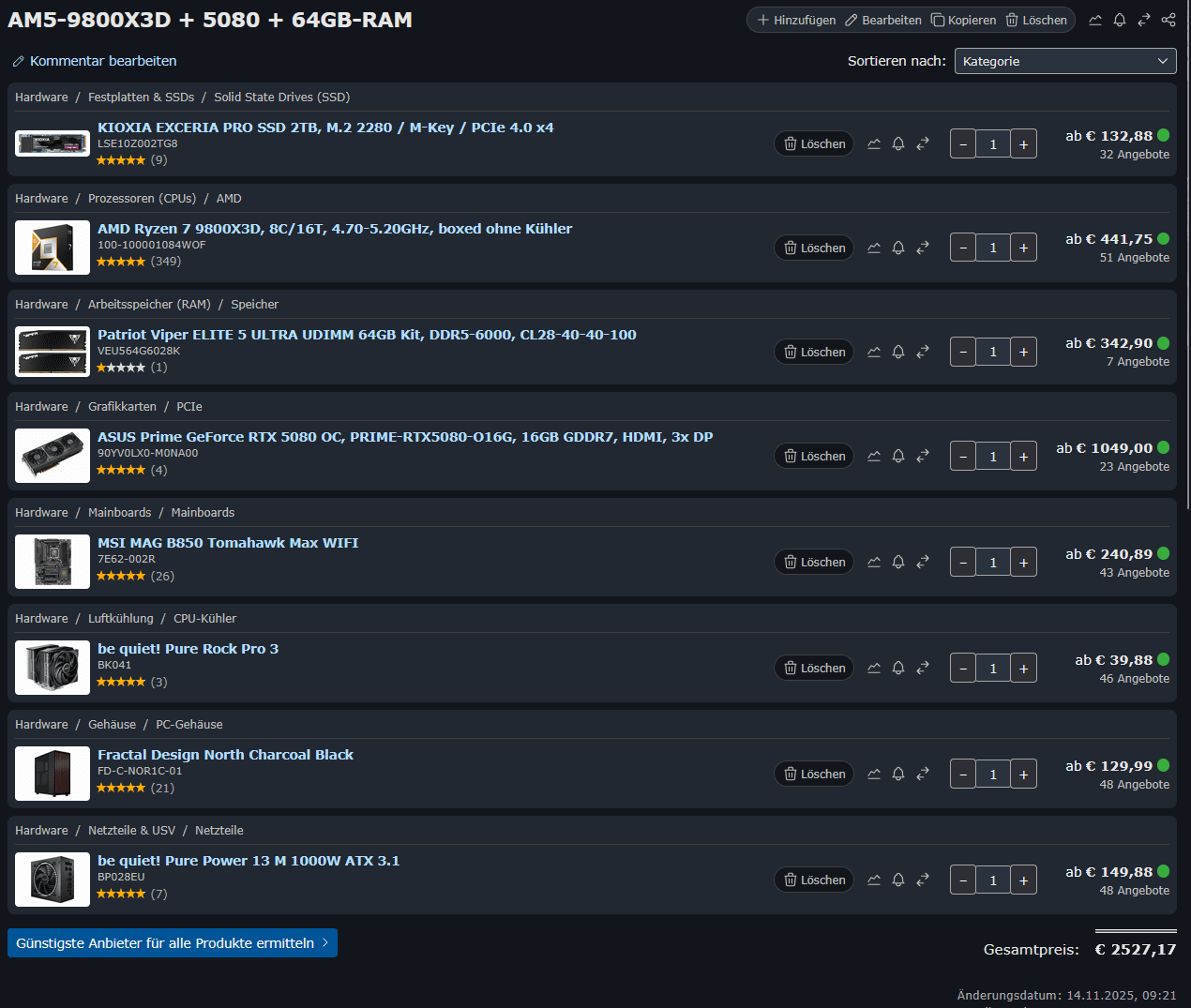
Task: Click Löschen in the top wishlist toolbar
Action: pyautogui.click(x=1036, y=20)
